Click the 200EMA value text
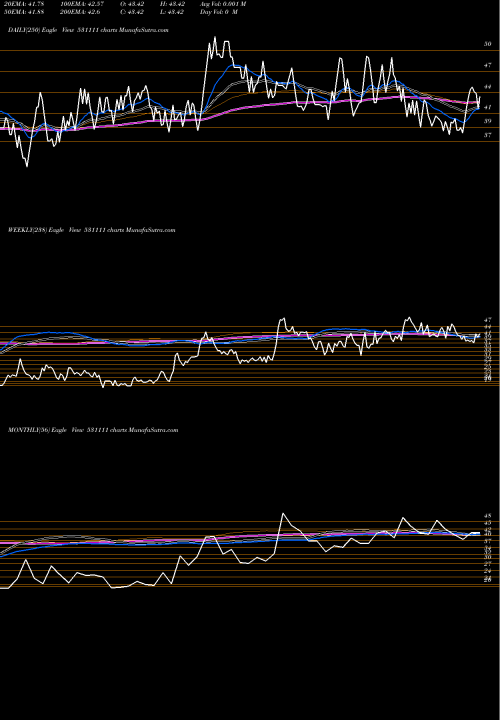This screenshot has width=500, height=720. pyautogui.click(x=79, y=12)
